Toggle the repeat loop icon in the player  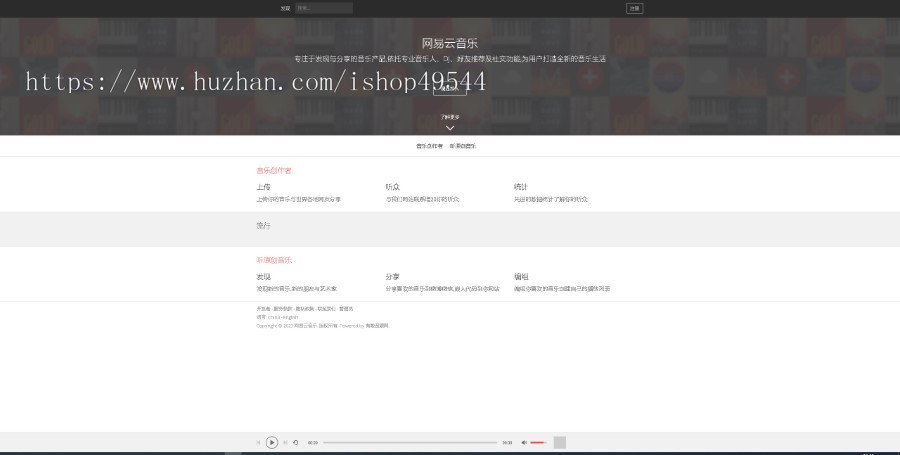[x=296, y=442]
